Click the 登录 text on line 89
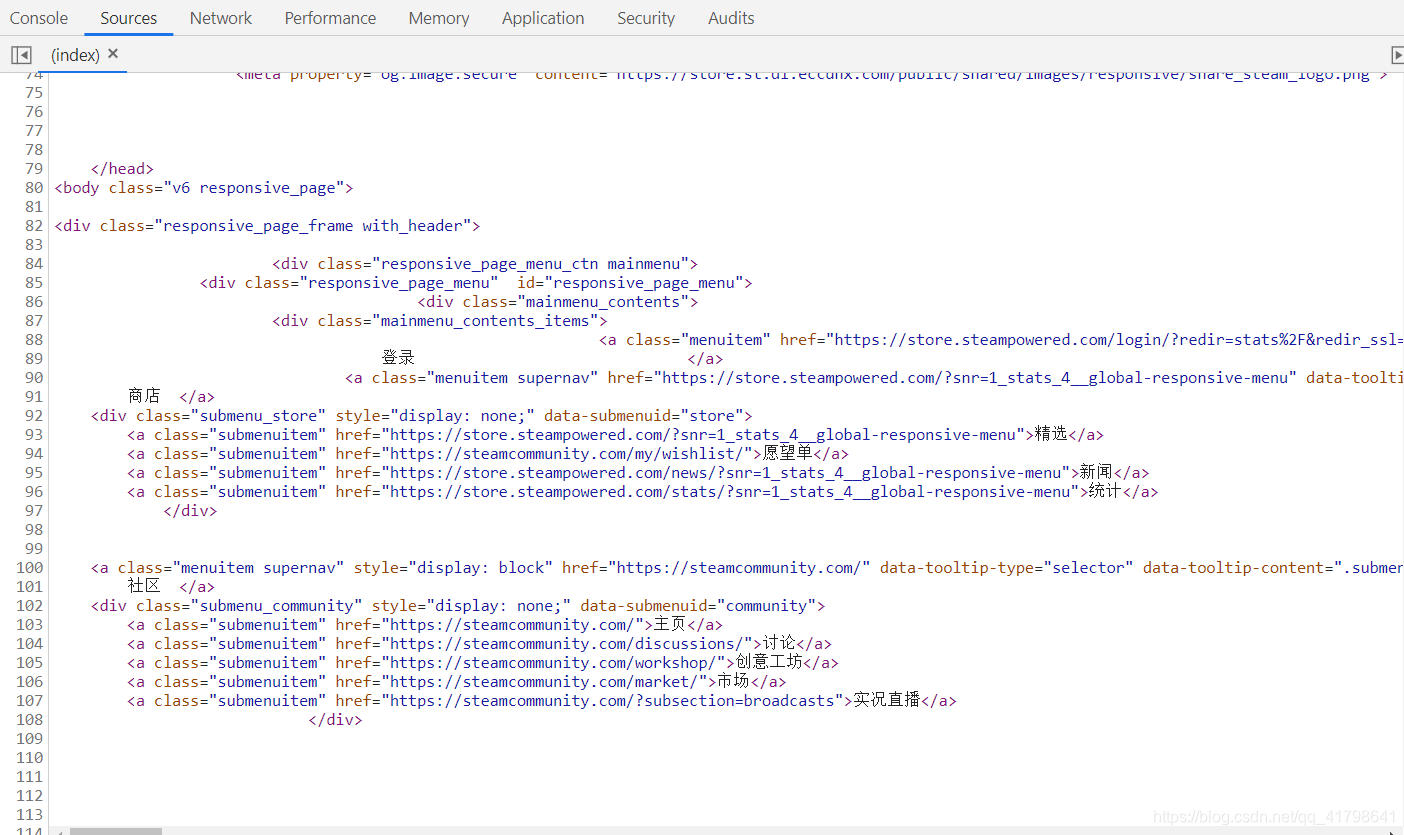This screenshot has height=835, width=1404. click(x=398, y=358)
